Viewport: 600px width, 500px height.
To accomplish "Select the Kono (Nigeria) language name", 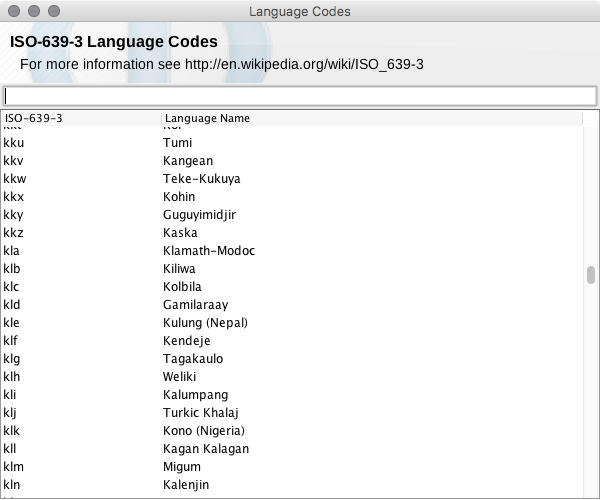I will (204, 430).
